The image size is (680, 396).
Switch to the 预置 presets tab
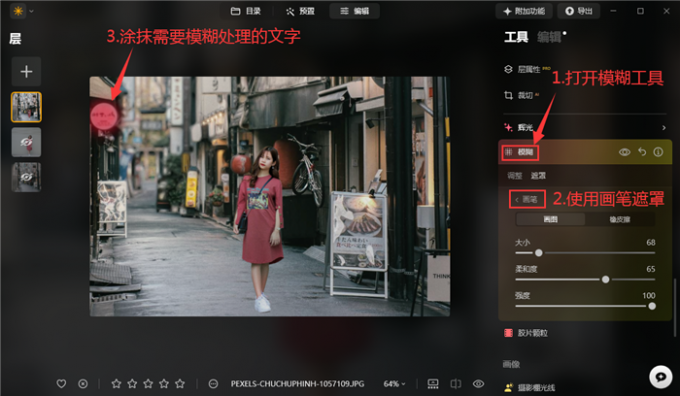point(300,11)
